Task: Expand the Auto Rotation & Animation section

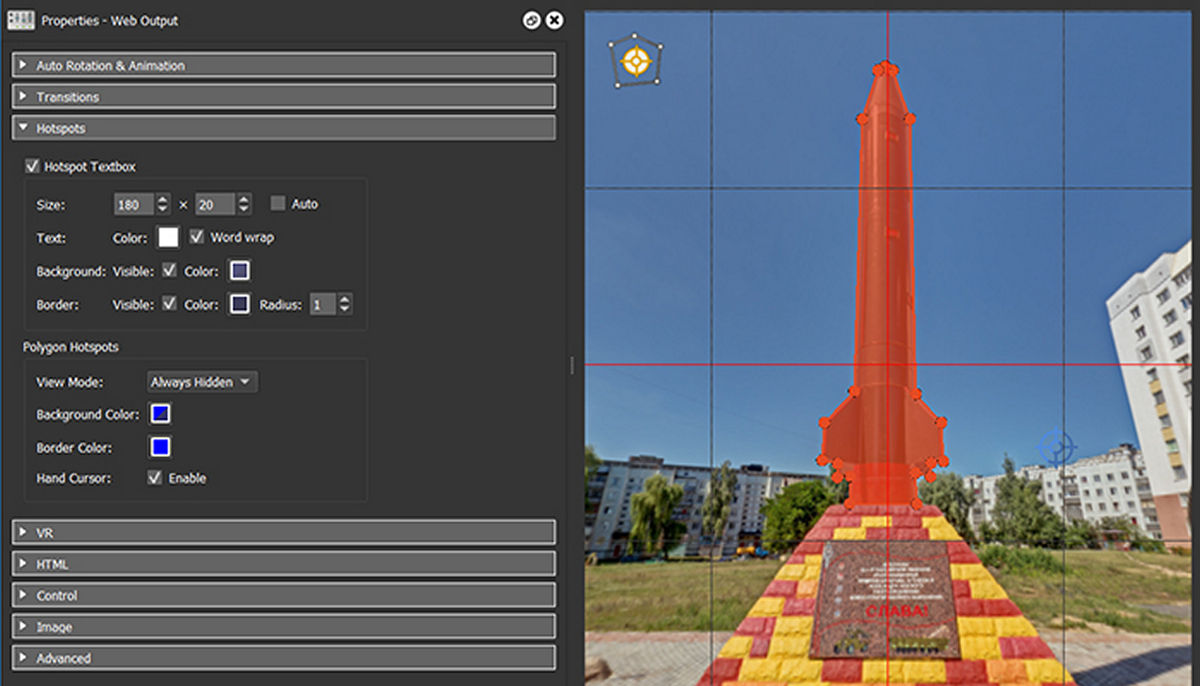Action: point(284,66)
